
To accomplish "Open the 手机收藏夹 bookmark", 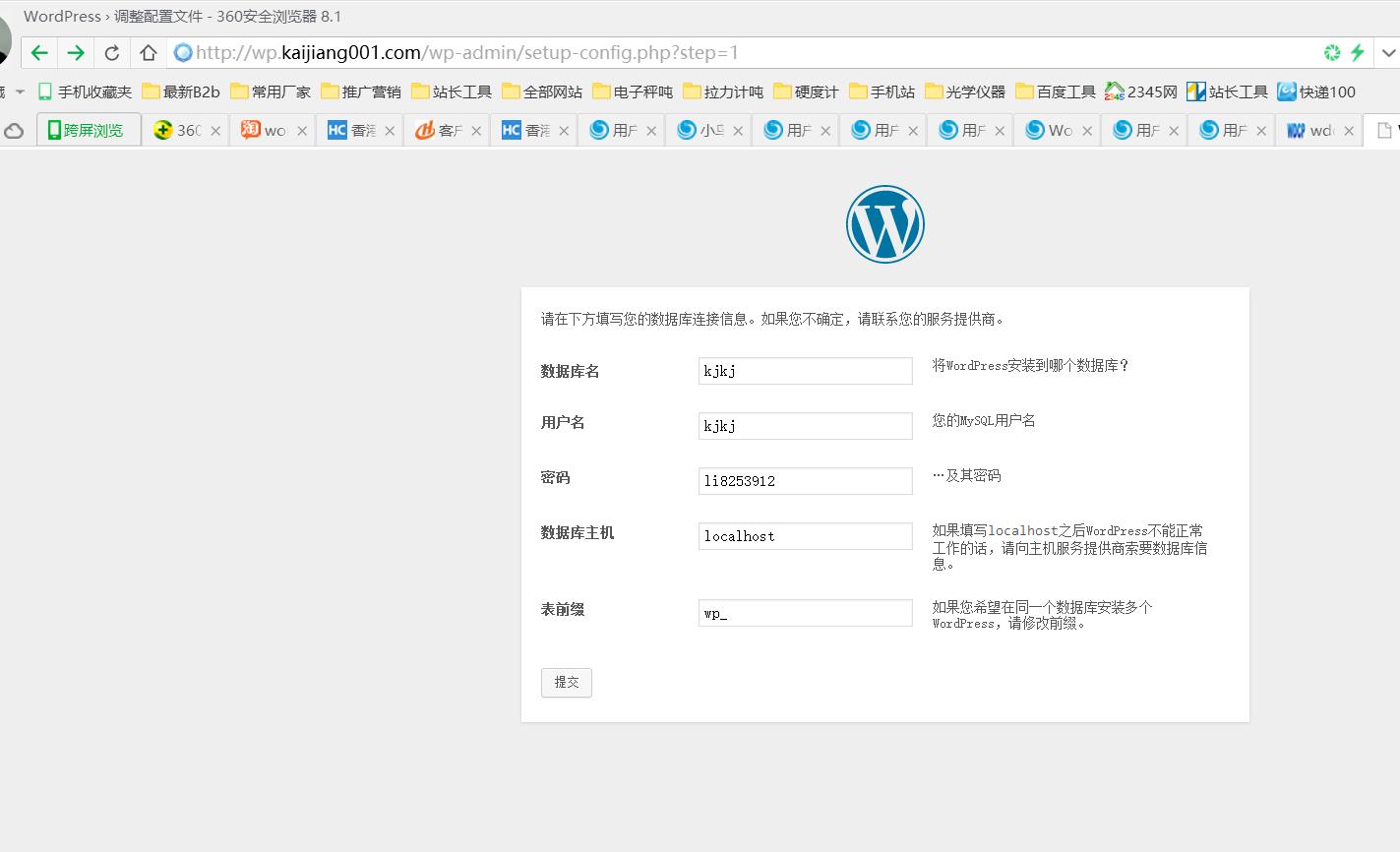I will point(85,91).
